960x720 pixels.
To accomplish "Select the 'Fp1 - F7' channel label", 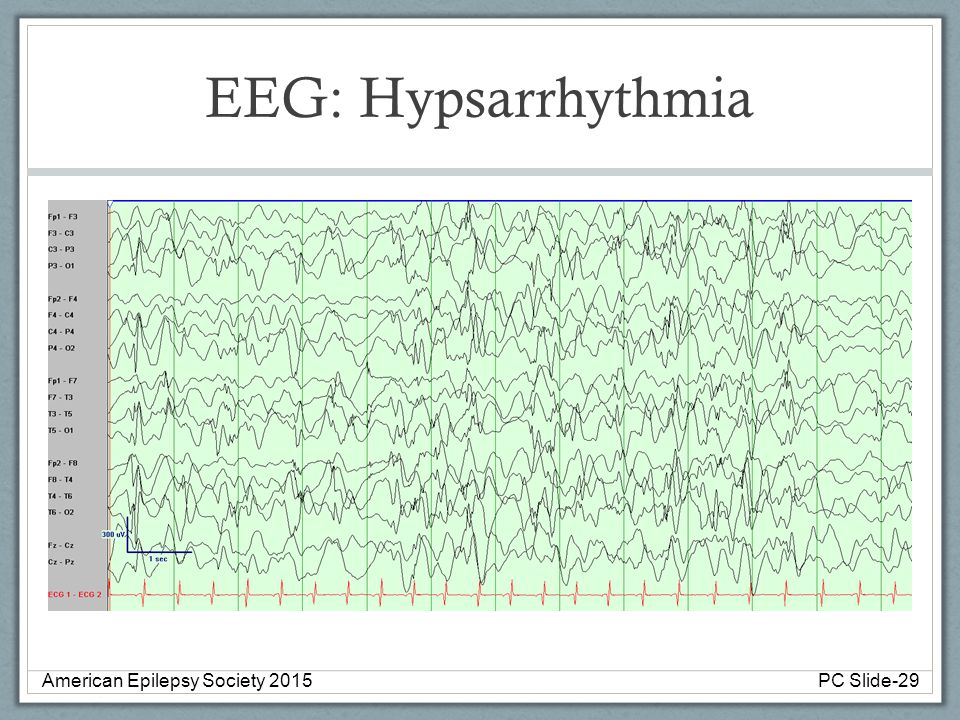I will tap(63, 381).
